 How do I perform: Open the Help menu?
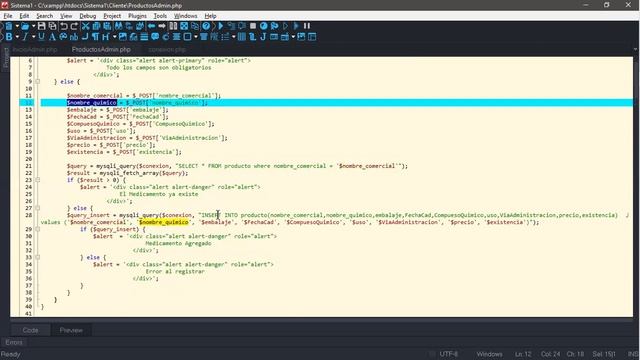pos(210,16)
